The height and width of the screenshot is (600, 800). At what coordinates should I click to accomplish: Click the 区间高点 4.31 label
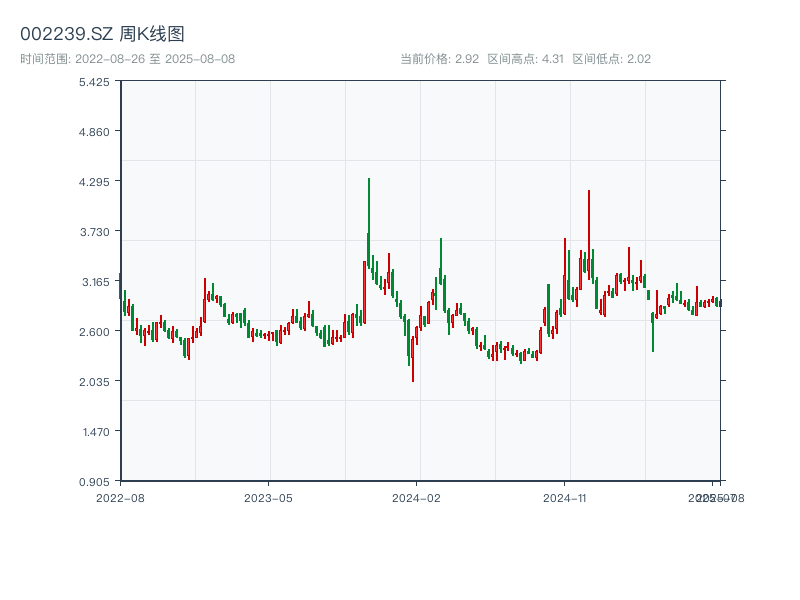click(x=525, y=59)
